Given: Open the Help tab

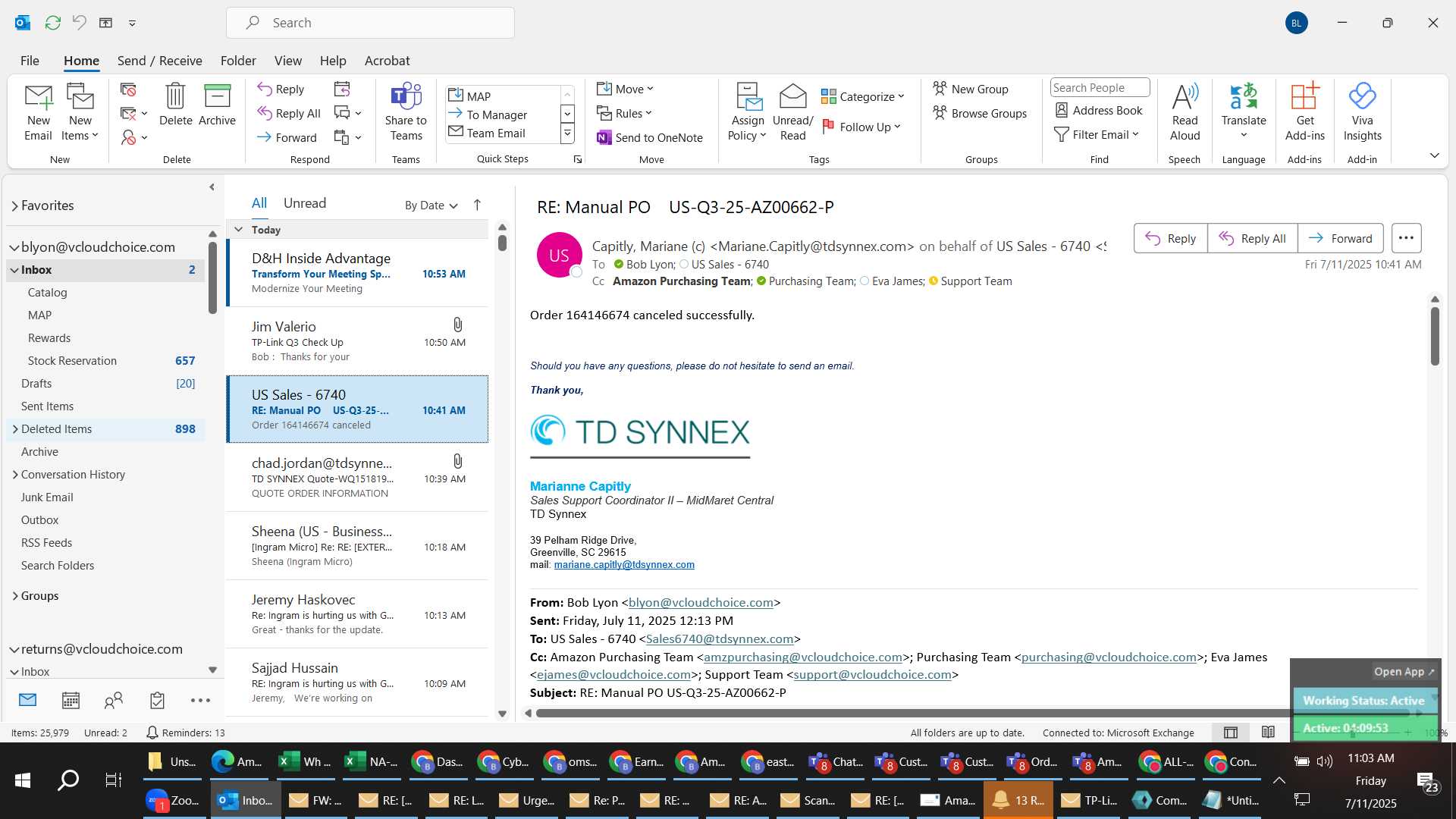Looking at the screenshot, I should (x=333, y=61).
